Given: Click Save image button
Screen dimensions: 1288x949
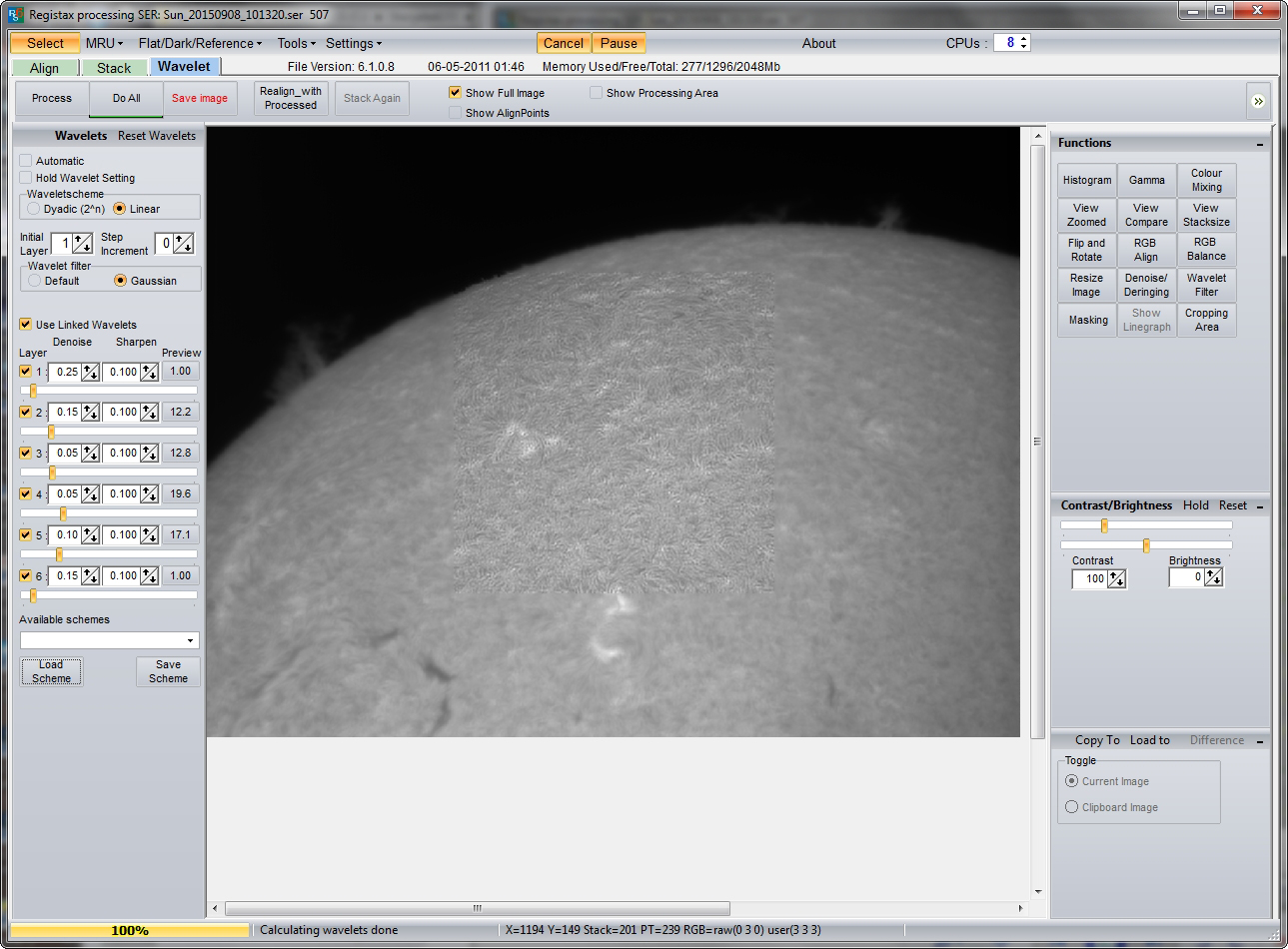Looking at the screenshot, I should [x=200, y=98].
